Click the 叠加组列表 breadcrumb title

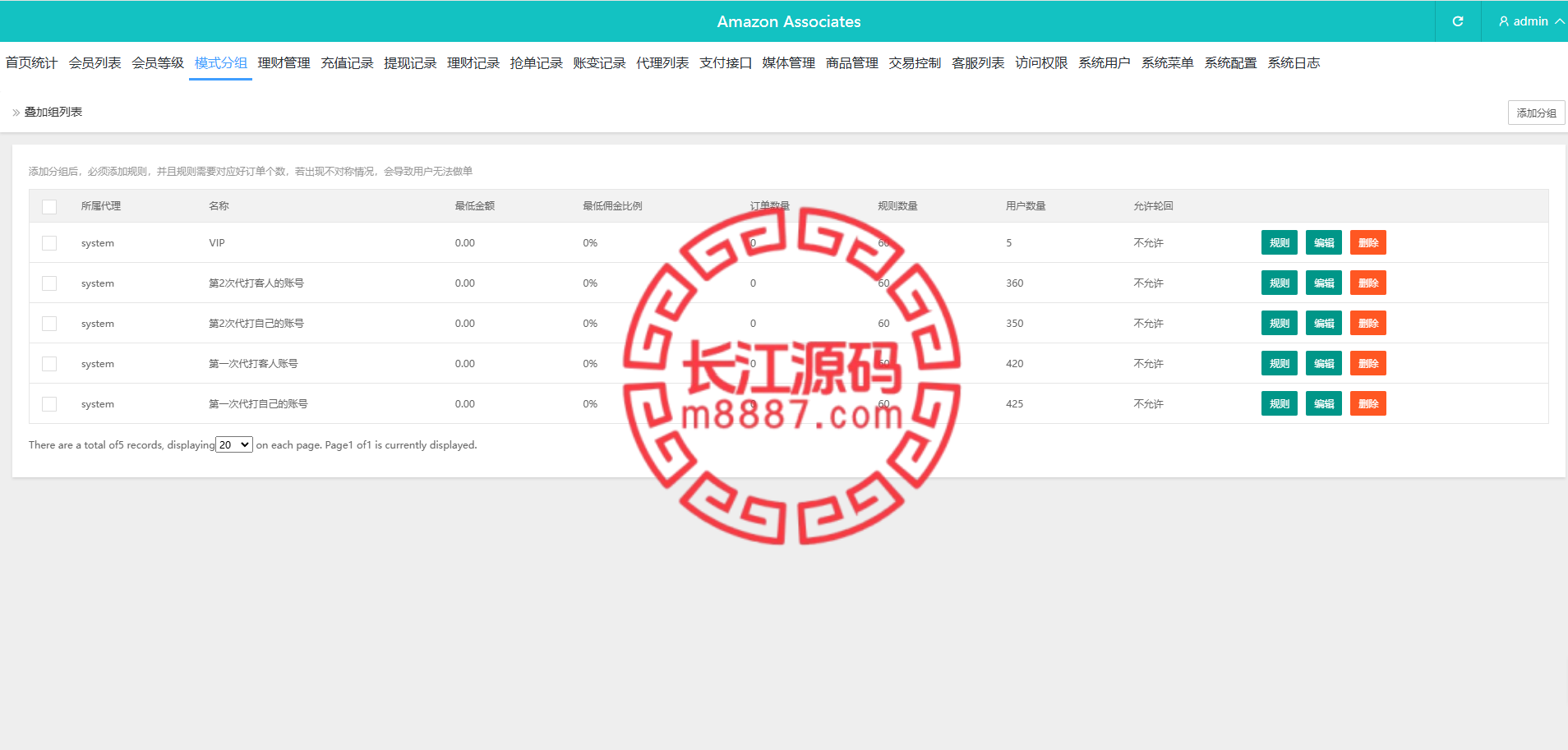tap(53, 112)
